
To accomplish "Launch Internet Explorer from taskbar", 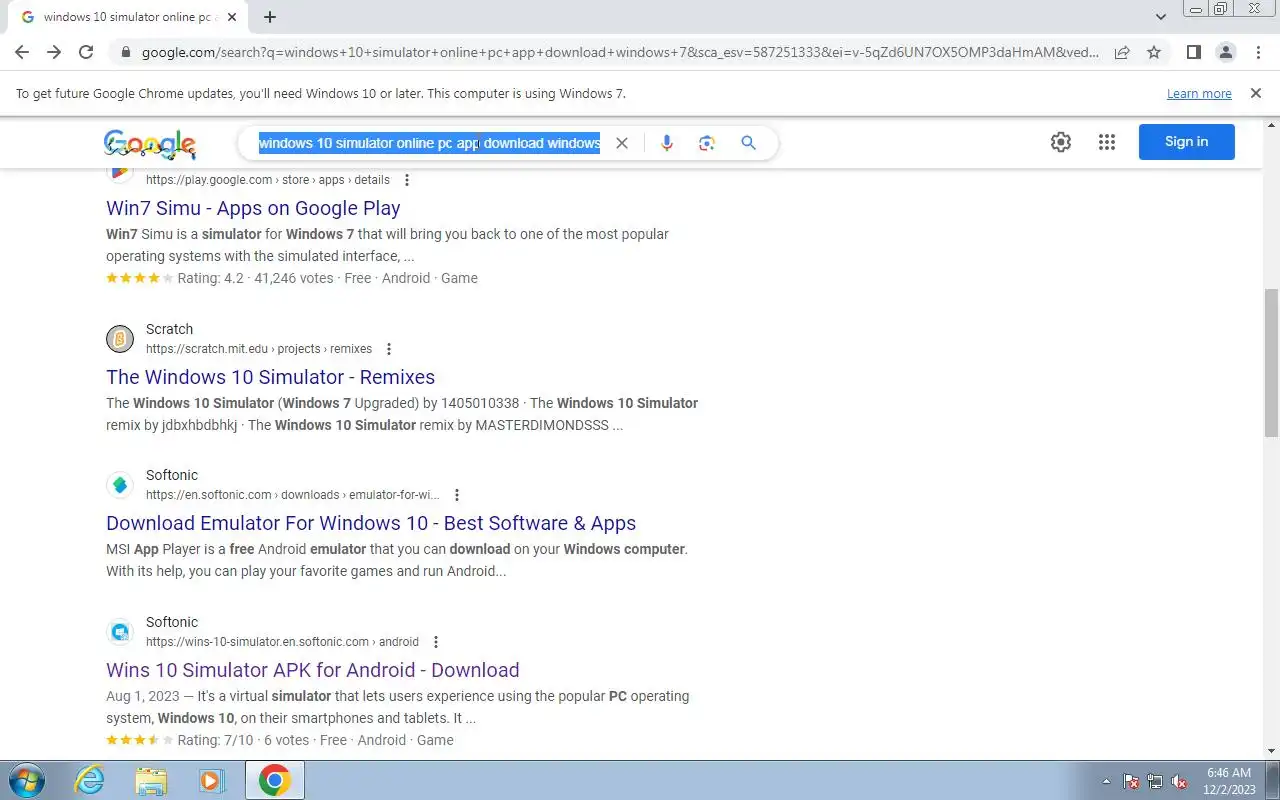I will point(90,780).
